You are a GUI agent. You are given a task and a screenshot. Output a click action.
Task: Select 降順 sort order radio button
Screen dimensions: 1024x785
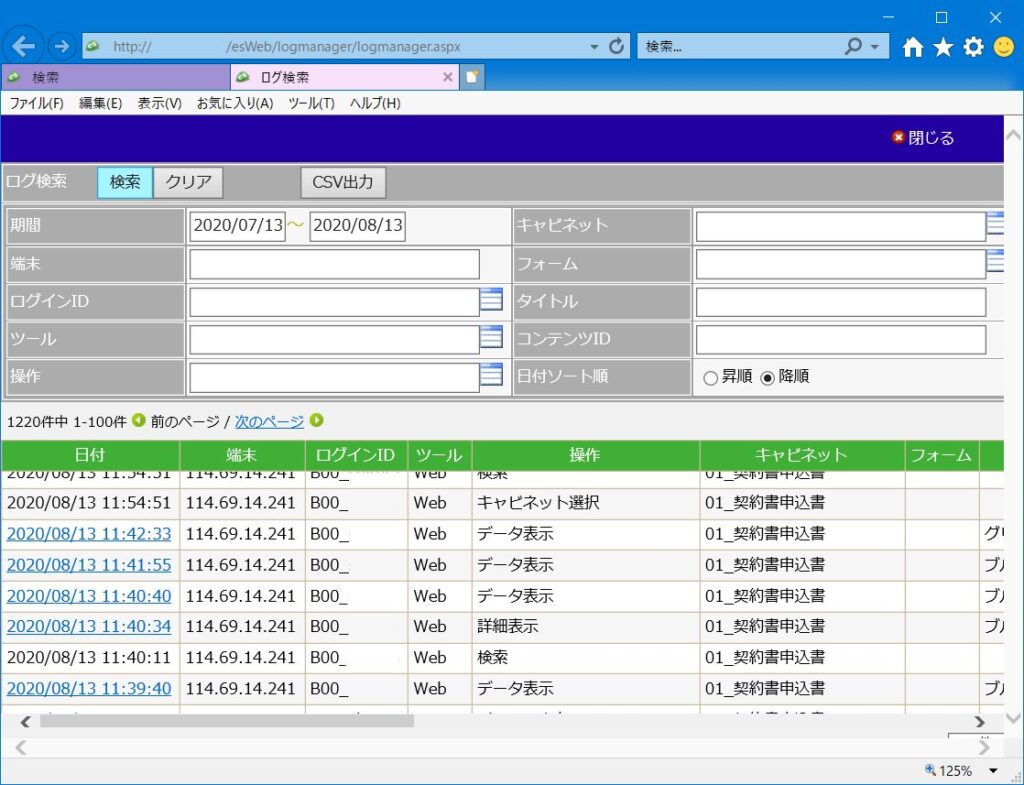(767, 378)
